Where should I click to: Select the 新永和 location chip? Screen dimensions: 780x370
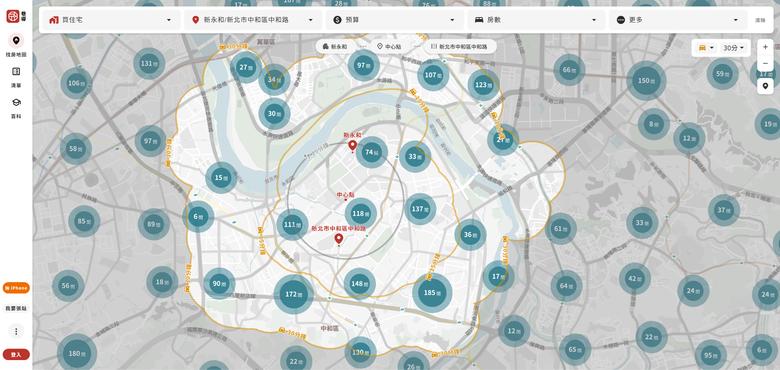[335, 46]
